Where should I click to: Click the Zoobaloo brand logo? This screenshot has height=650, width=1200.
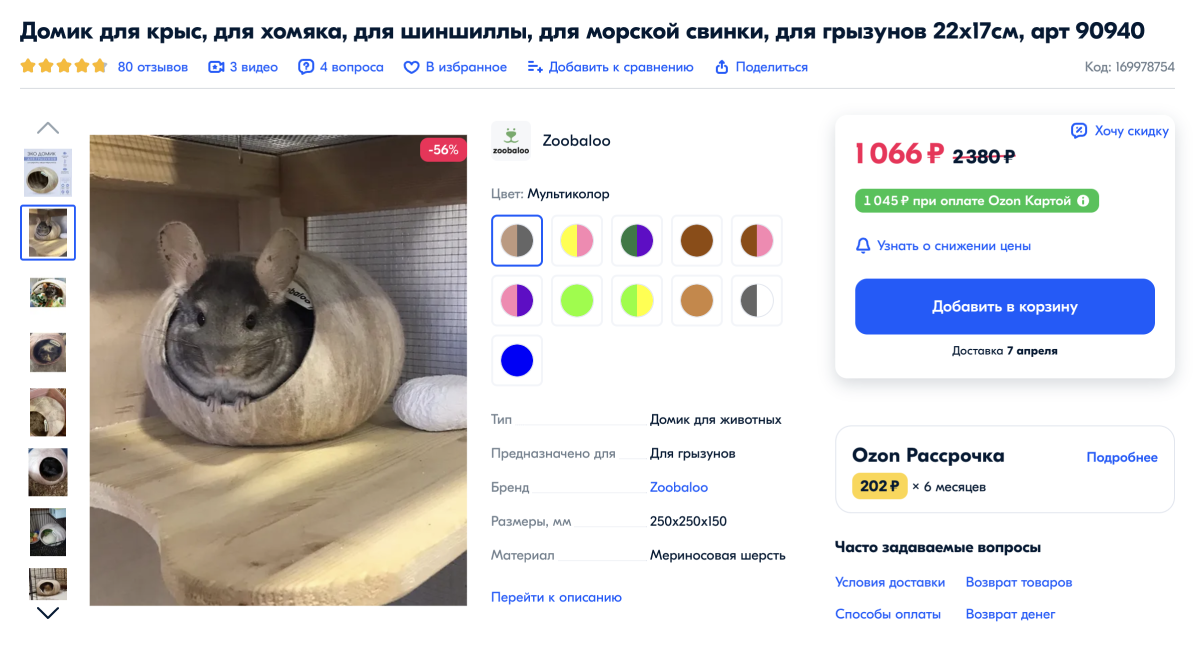[x=511, y=141]
